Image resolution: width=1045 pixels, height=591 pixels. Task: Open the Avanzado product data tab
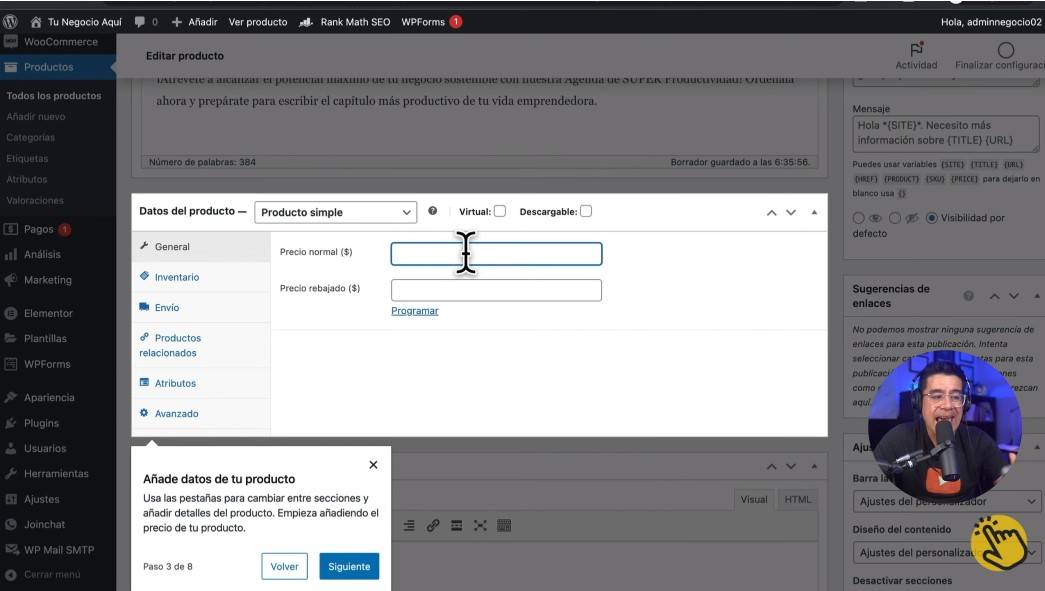tap(201, 414)
